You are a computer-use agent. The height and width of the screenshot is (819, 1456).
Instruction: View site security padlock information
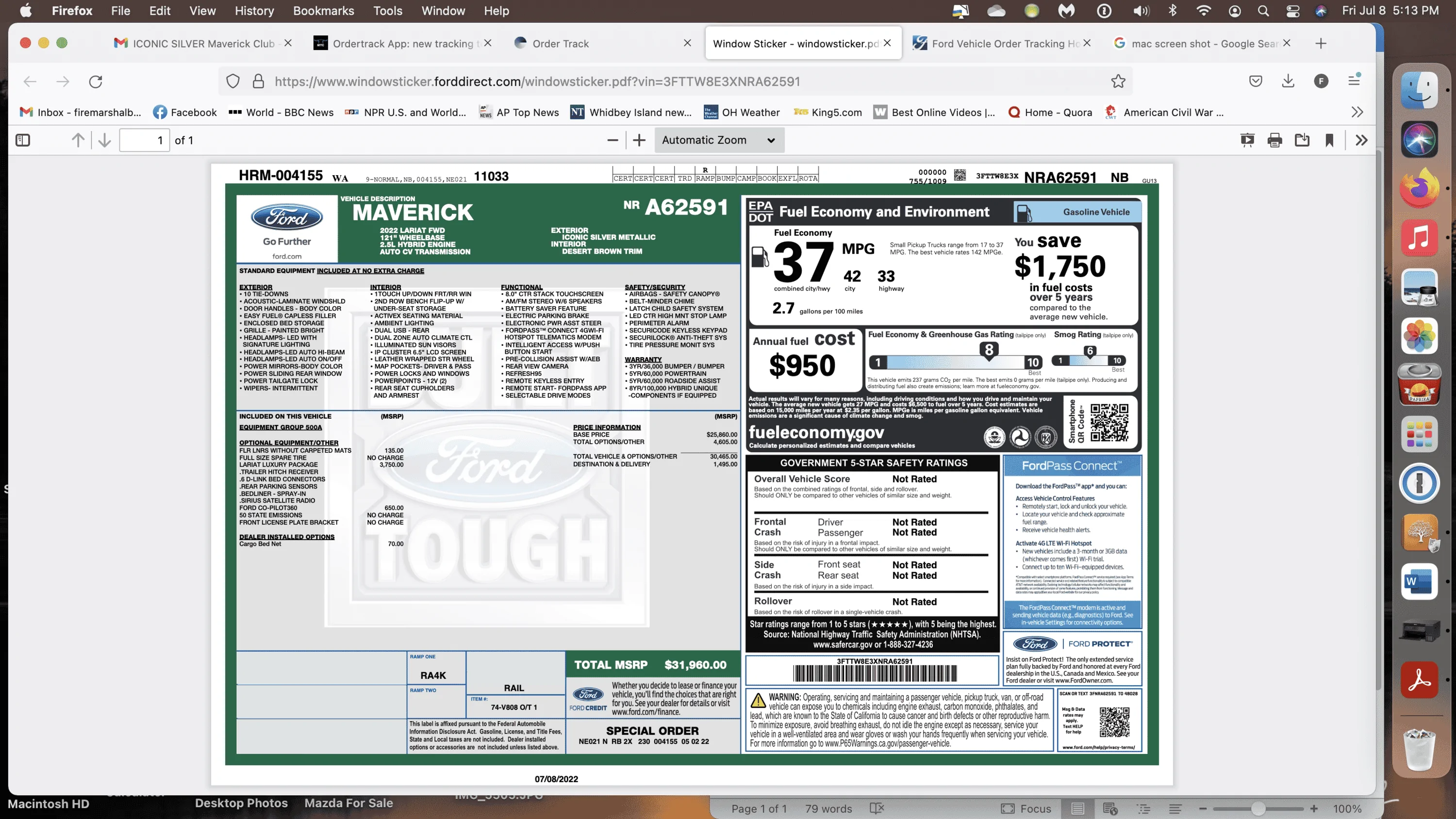(x=258, y=82)
